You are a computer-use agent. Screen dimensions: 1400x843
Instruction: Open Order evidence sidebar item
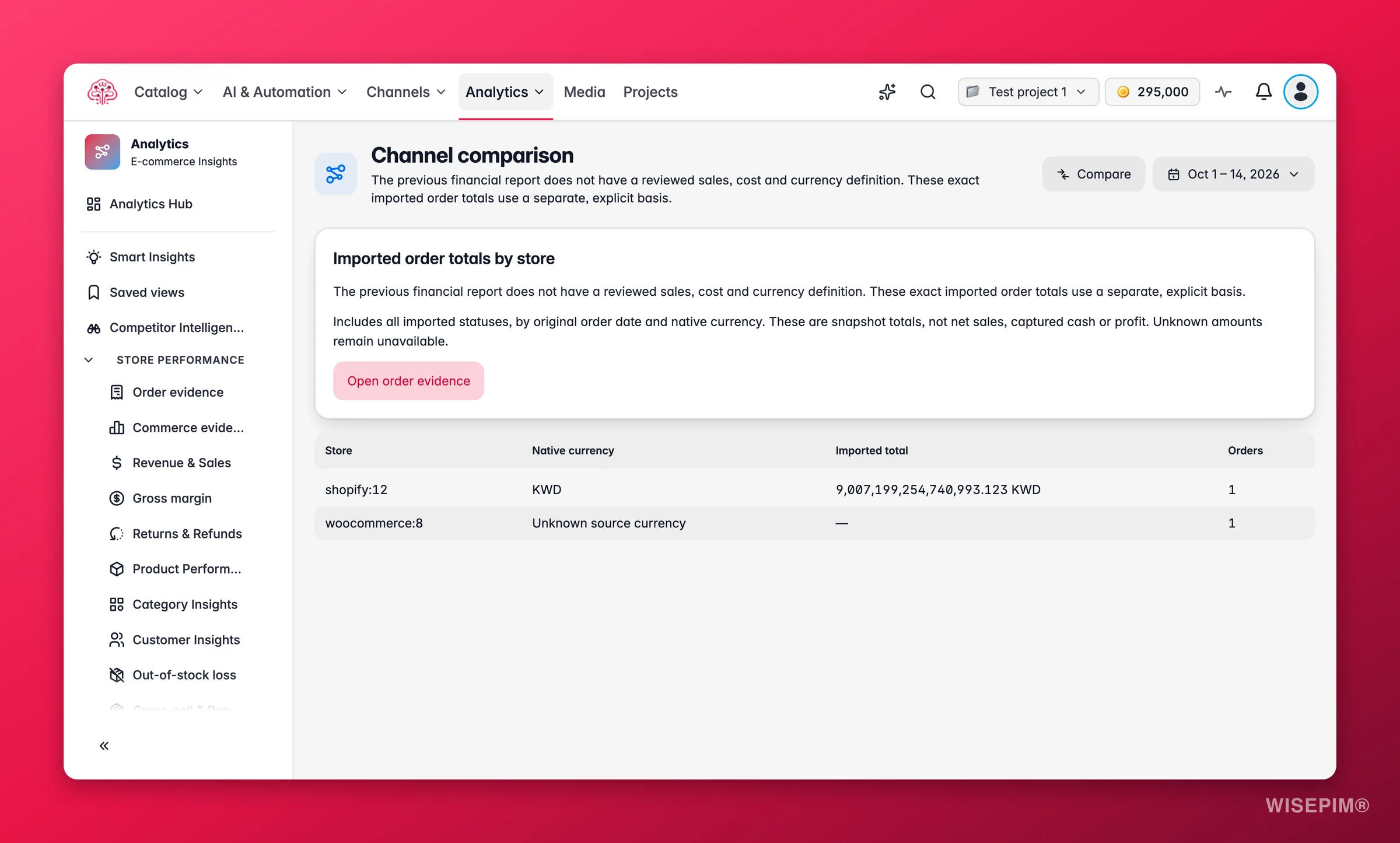[x=178, y=392]
